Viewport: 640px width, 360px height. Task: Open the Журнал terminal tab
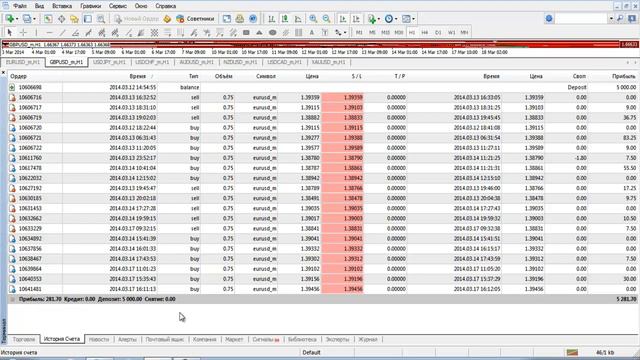point(368,339)
